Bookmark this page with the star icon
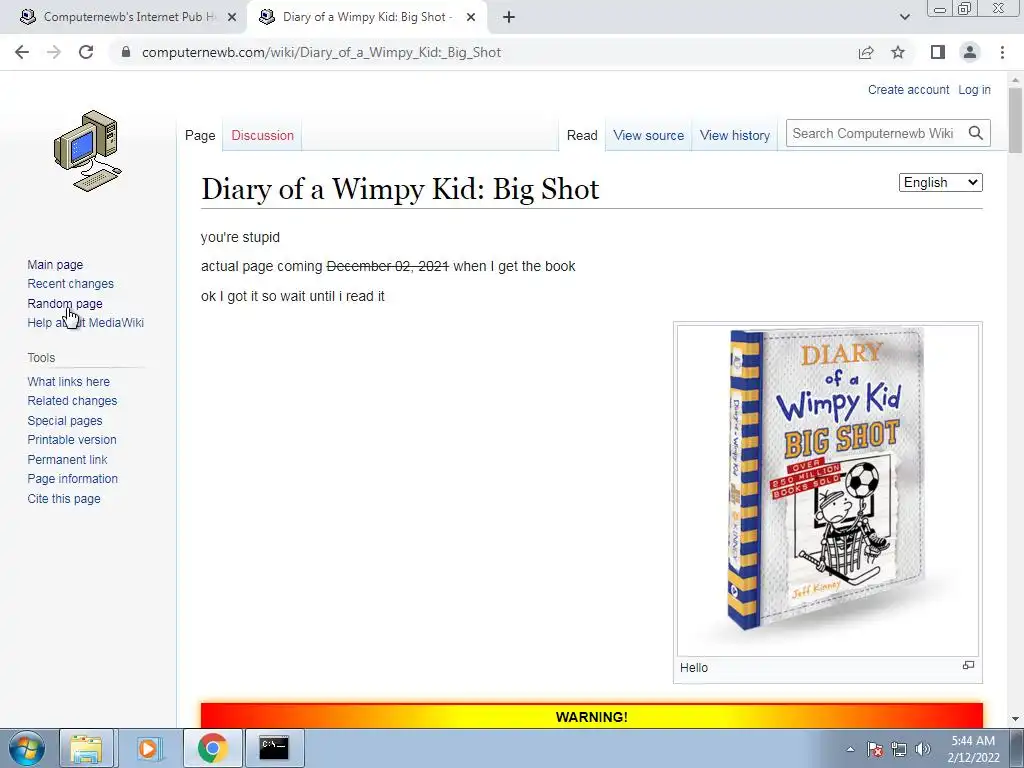Image resolution: width=1024 pixels, height=768 pixels. (x=898, y=52)
